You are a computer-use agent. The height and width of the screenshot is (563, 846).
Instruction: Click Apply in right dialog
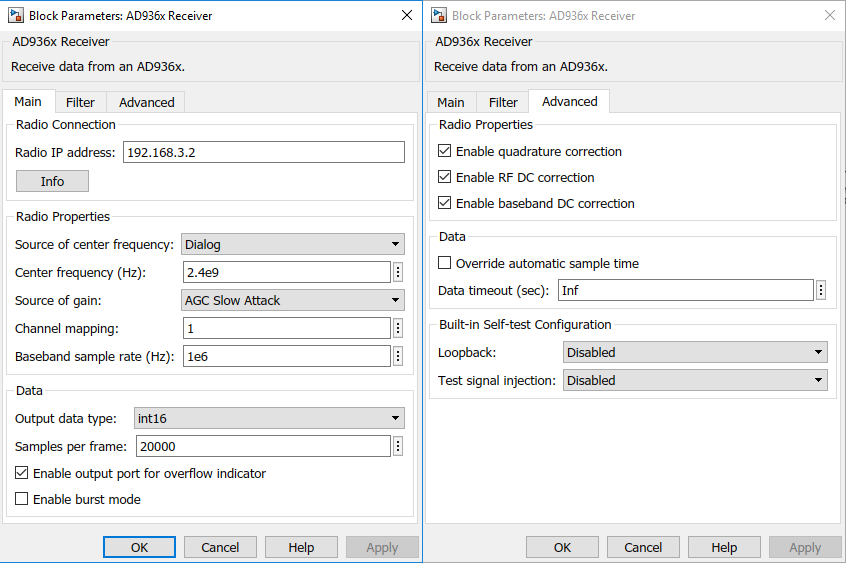pyautogui.click(x=805, y=547)
